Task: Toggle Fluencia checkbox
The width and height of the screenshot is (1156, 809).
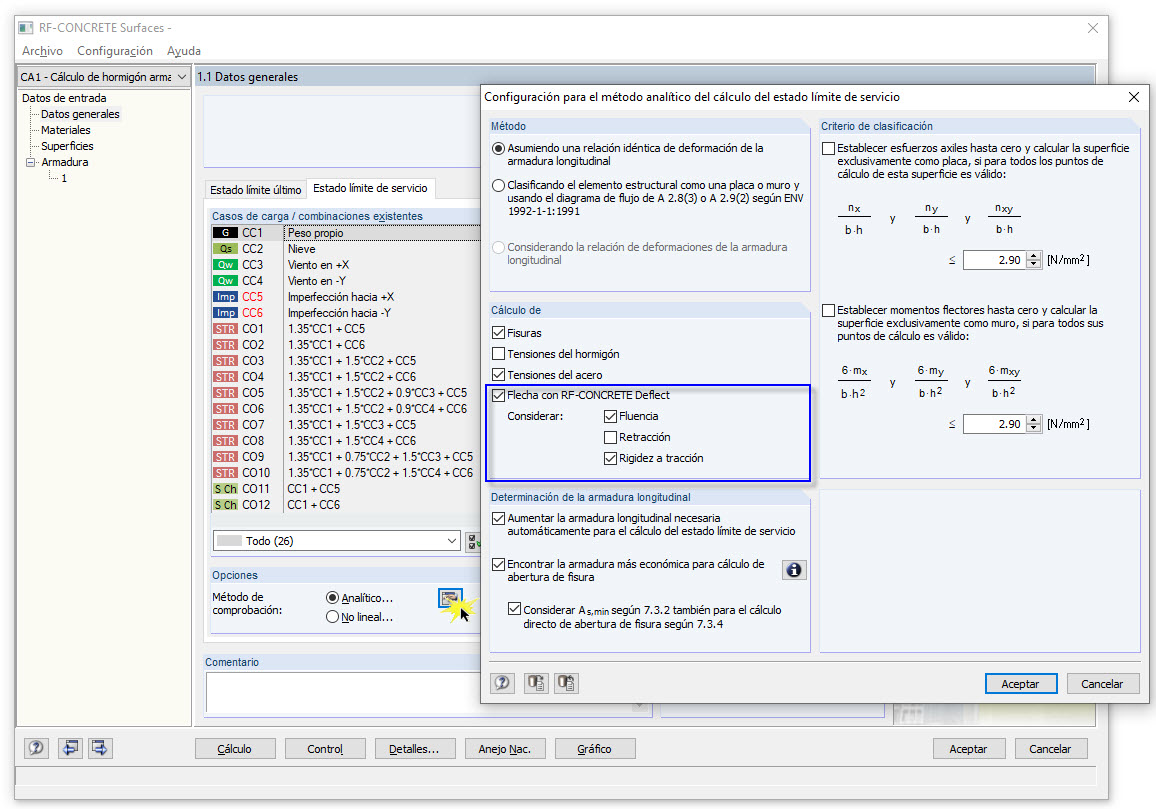Action: [x=610, y=417]
